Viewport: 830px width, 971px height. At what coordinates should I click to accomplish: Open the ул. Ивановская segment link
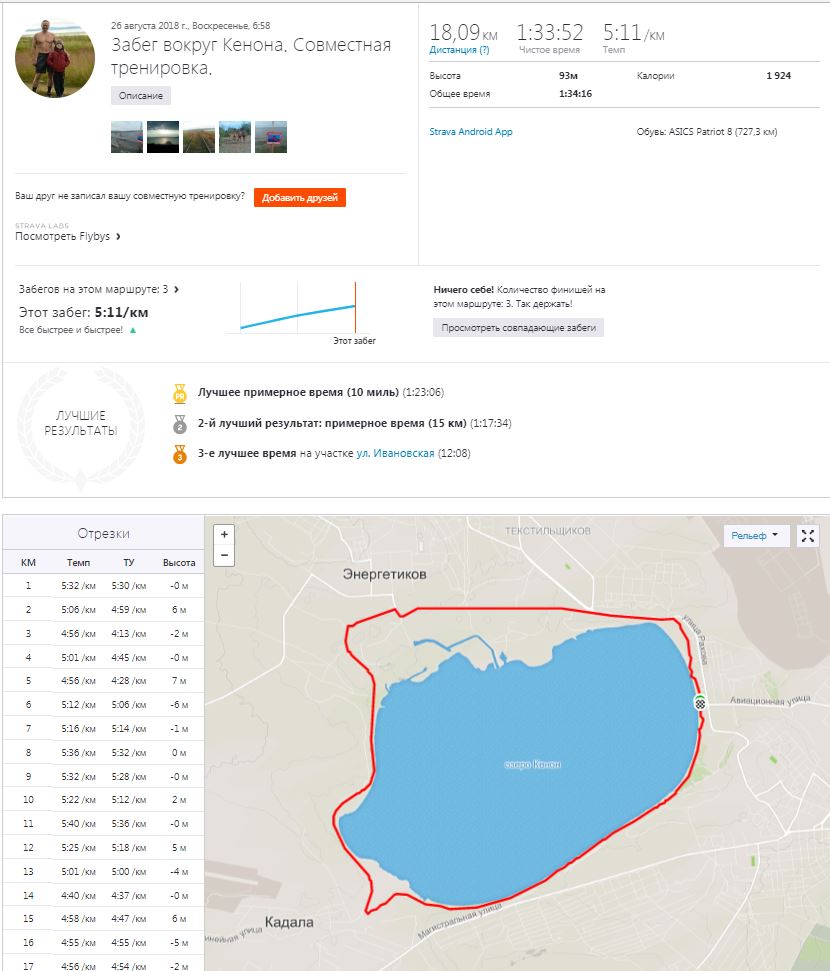pos(395,454)
